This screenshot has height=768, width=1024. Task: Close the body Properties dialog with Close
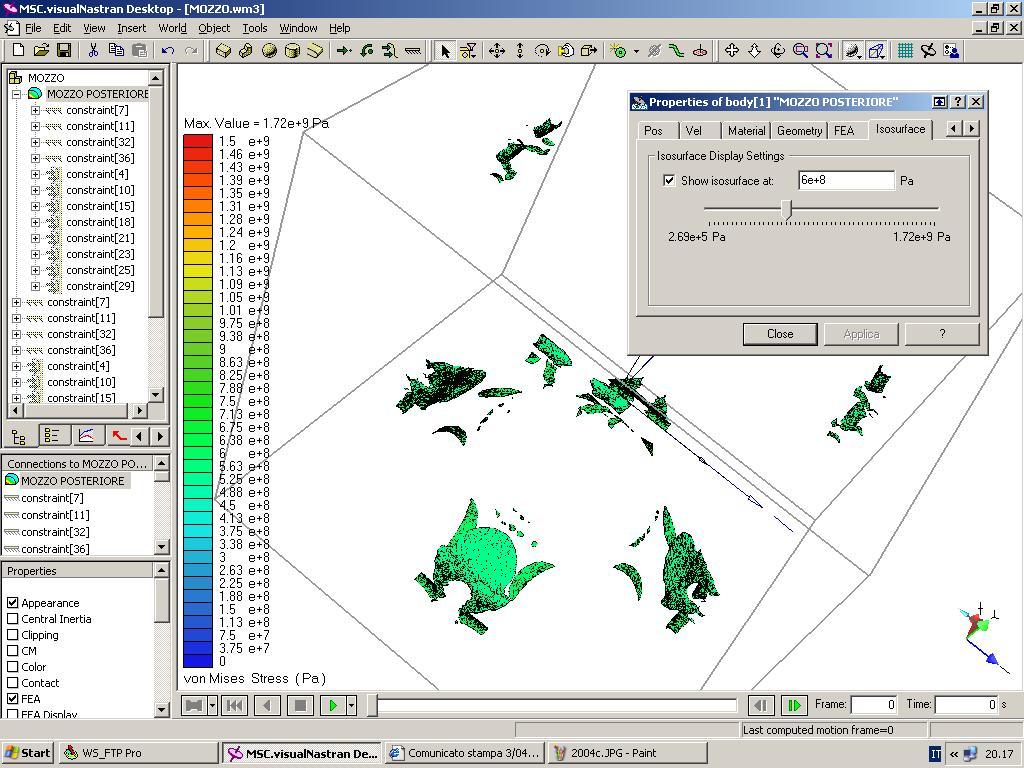780,334
